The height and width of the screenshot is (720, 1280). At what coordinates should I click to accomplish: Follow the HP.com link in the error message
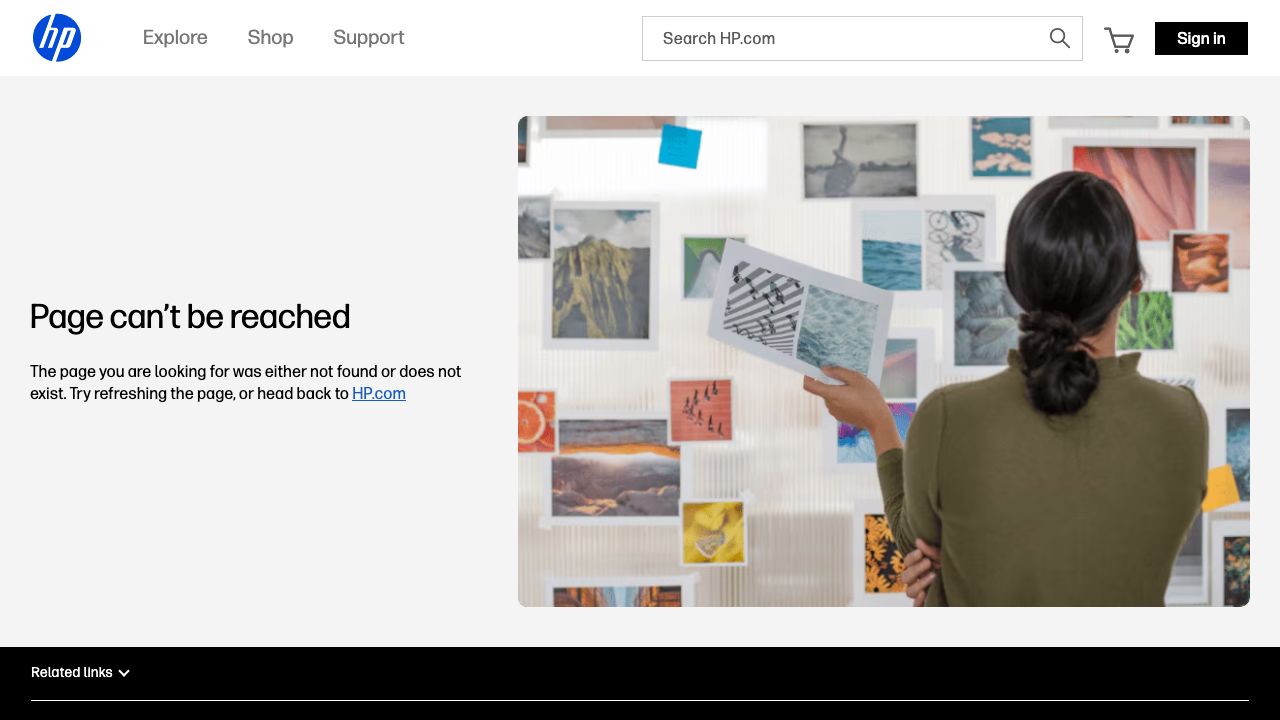378,394
